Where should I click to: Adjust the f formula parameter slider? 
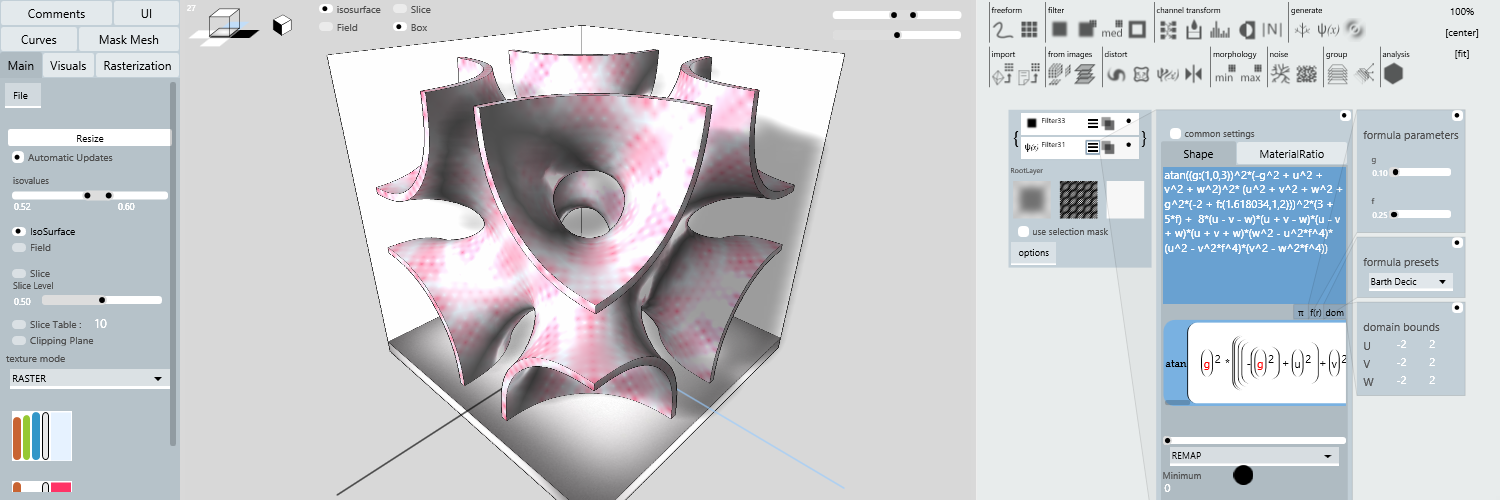1420,214
